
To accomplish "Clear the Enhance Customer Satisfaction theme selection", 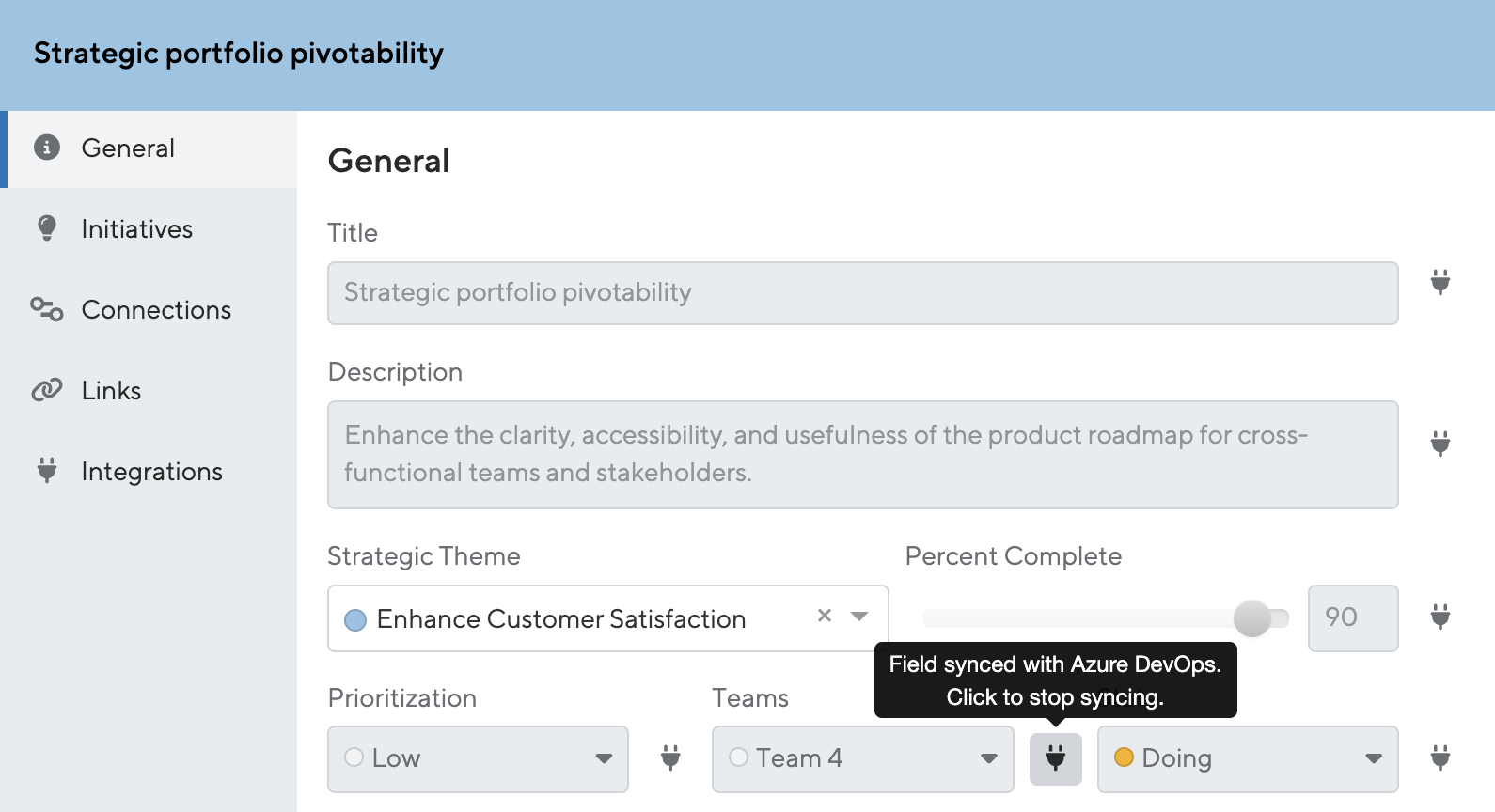I will pyautogui.click(x=825, y=616).
